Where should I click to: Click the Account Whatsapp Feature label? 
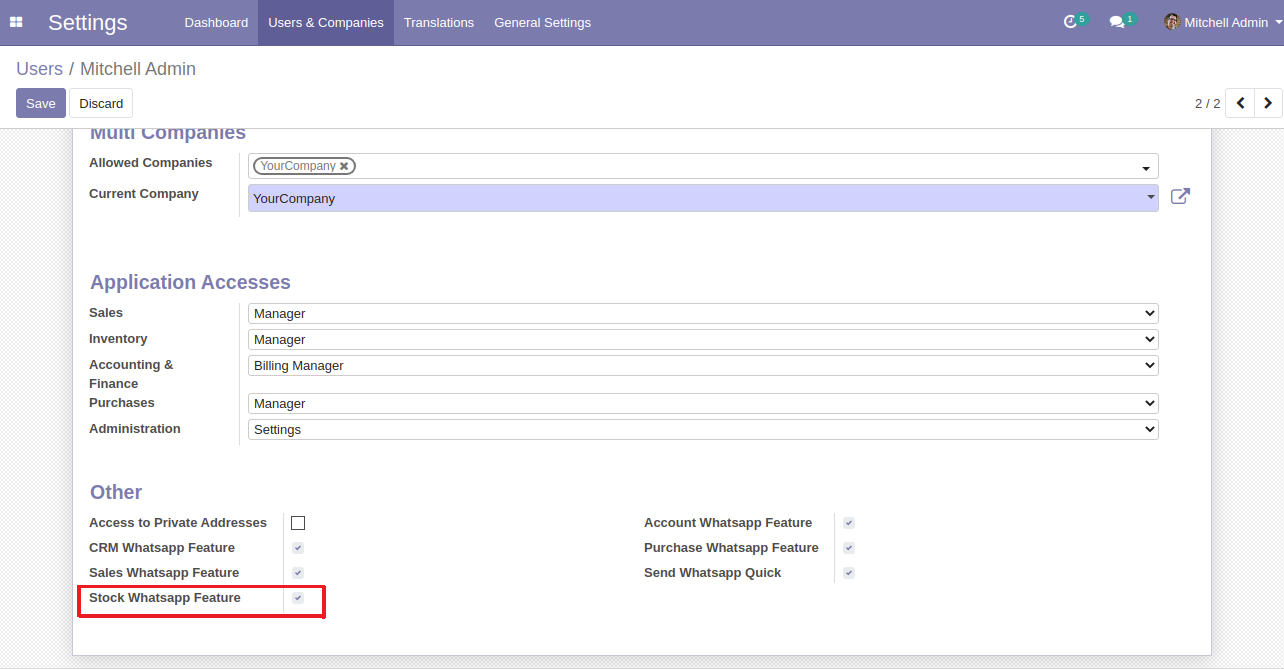click(728, 523)
